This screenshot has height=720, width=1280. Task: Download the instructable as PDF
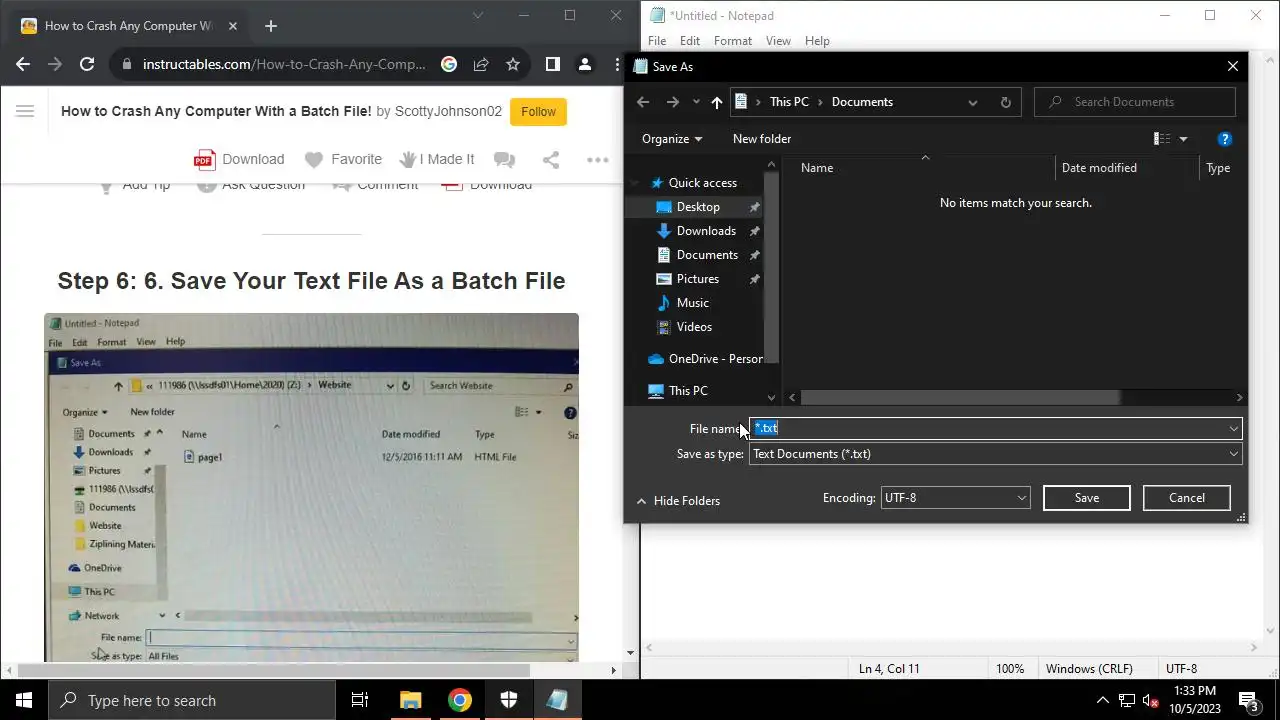[239, 160]
